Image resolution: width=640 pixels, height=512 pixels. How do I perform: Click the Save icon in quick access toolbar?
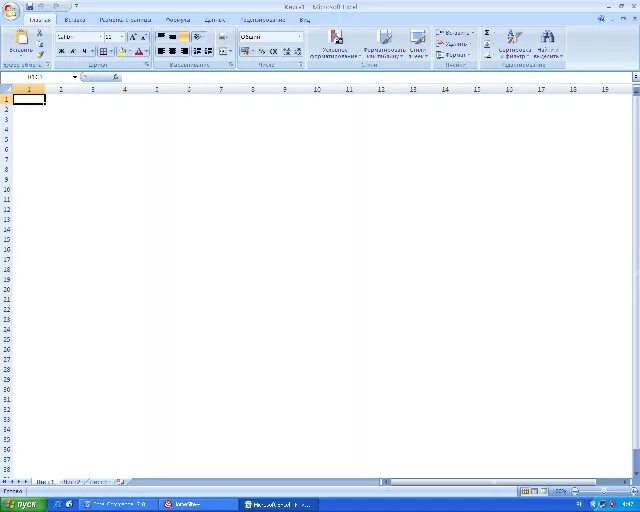coord(29,7)
